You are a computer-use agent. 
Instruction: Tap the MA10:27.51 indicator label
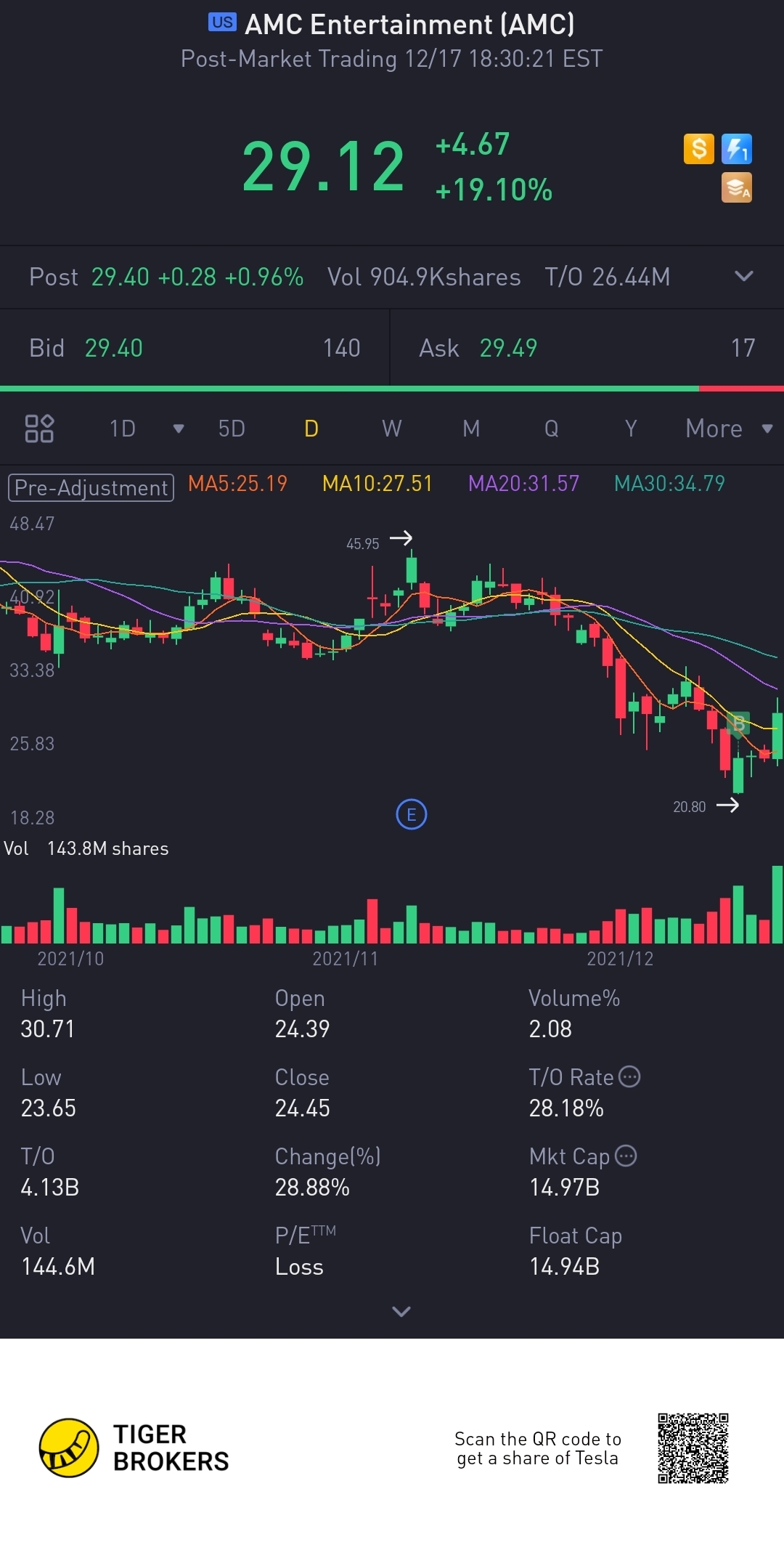tap(377, 484)
